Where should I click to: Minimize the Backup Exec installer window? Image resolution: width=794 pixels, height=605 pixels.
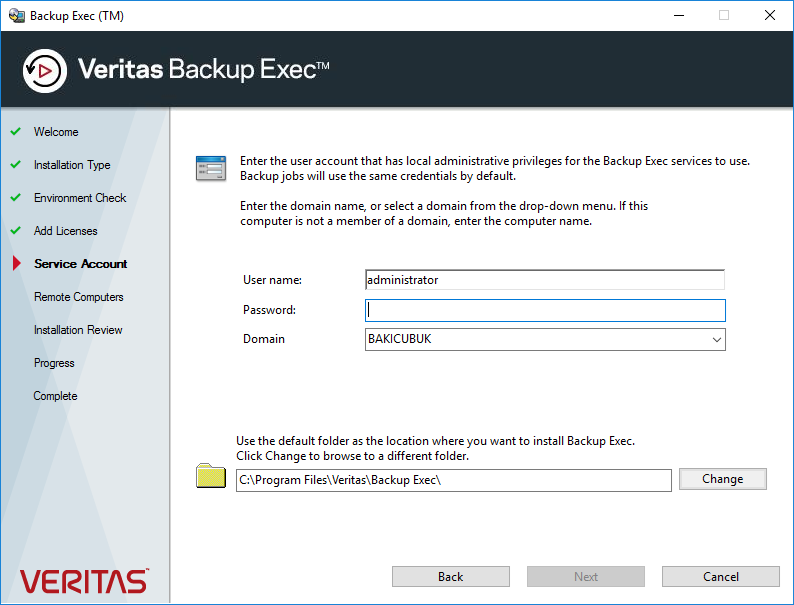coord(678,16)
